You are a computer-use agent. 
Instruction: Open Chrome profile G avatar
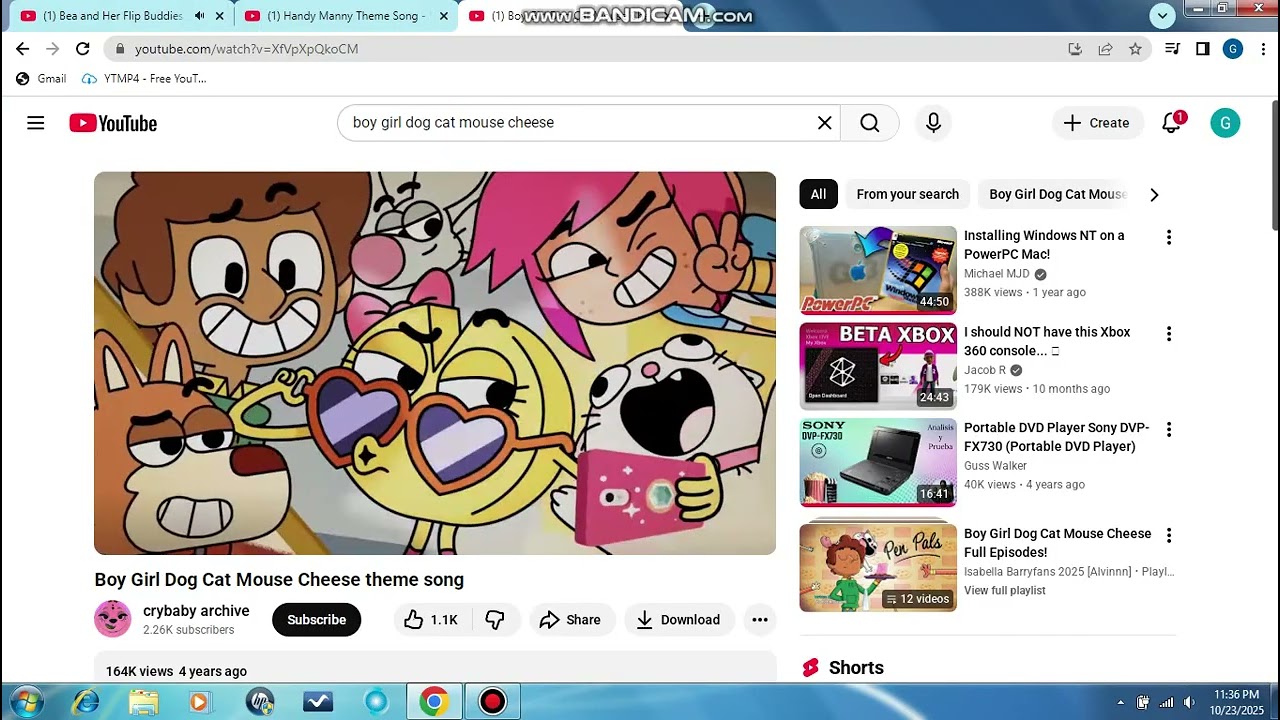click(1233, 48)
